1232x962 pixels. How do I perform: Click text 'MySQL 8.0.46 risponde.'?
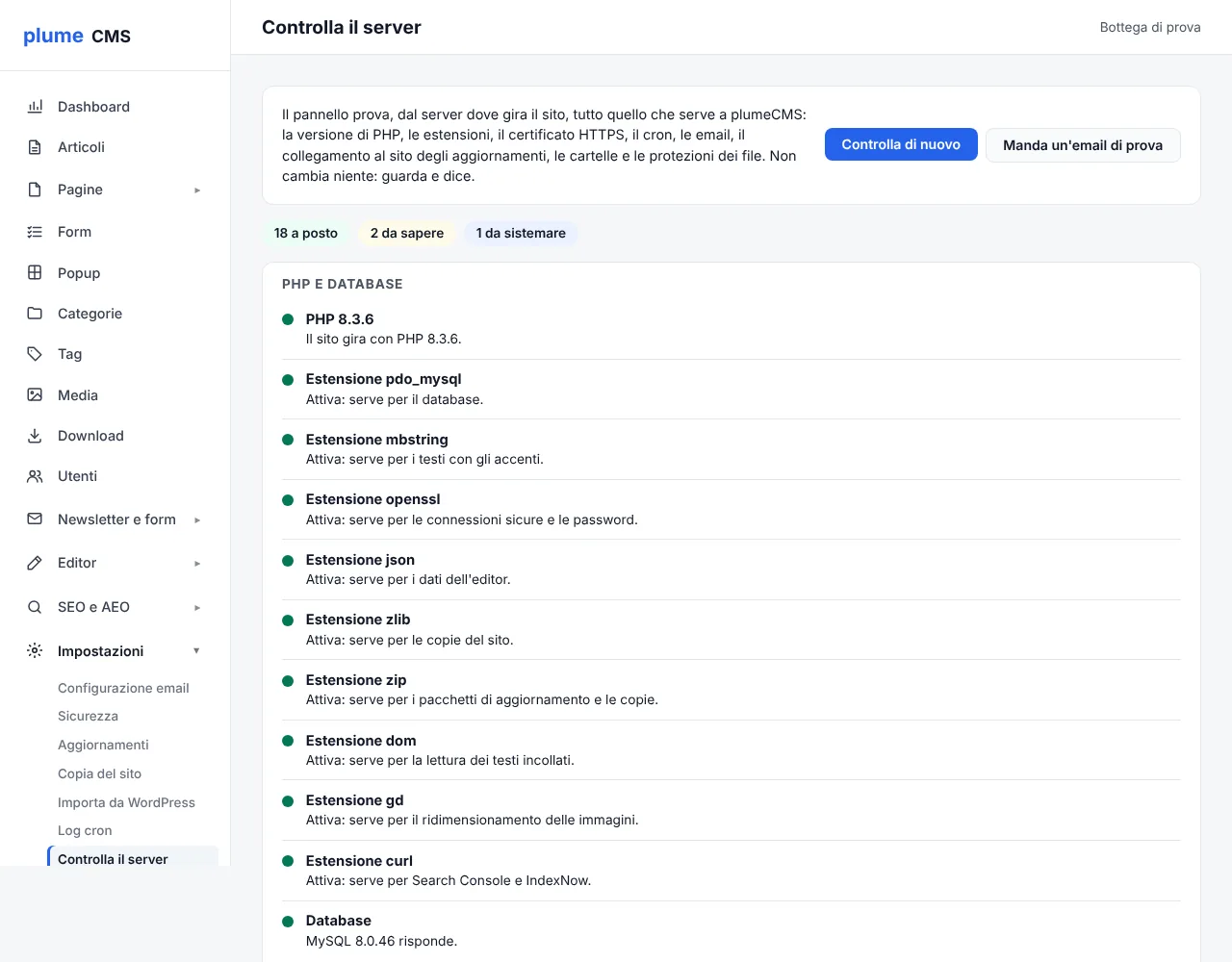[381, 941]
